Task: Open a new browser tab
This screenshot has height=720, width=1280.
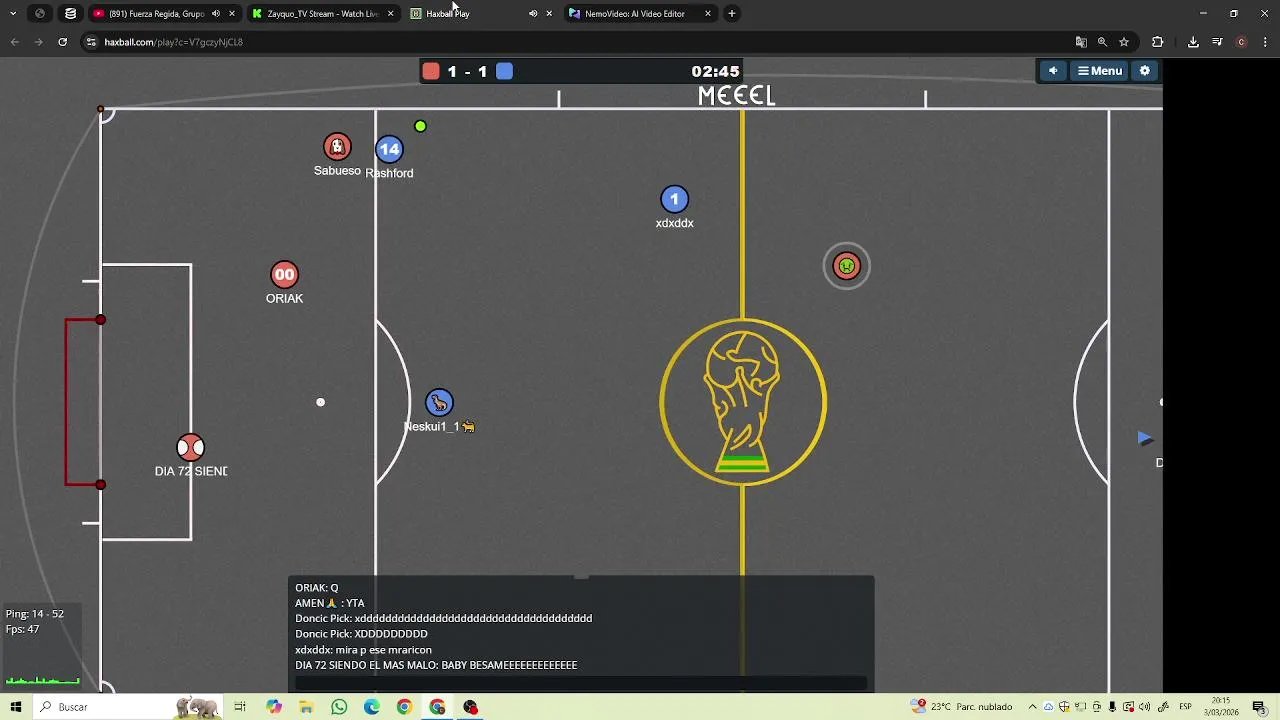Action: [x=732, y=14]
